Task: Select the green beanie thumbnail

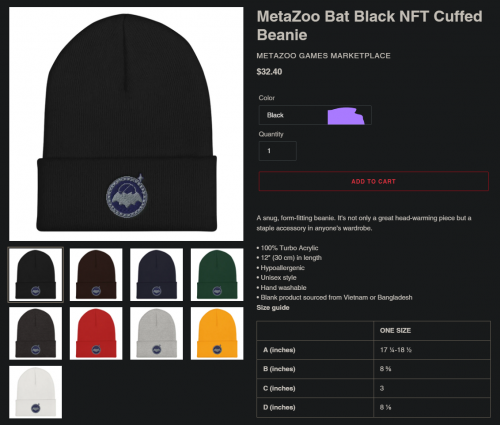Action: [x=217, y=275]
